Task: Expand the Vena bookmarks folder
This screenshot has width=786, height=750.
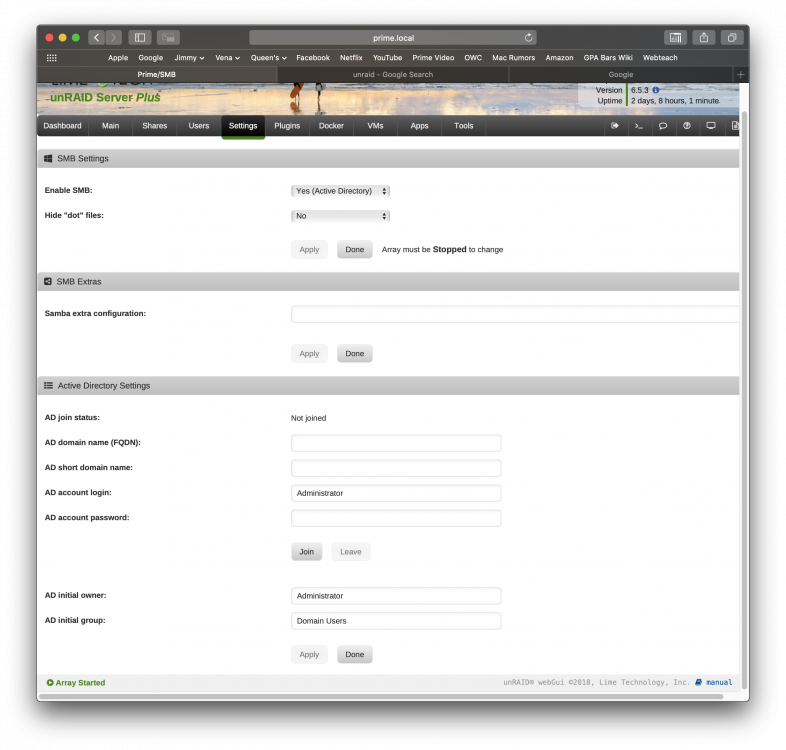Action: (228, 58)
